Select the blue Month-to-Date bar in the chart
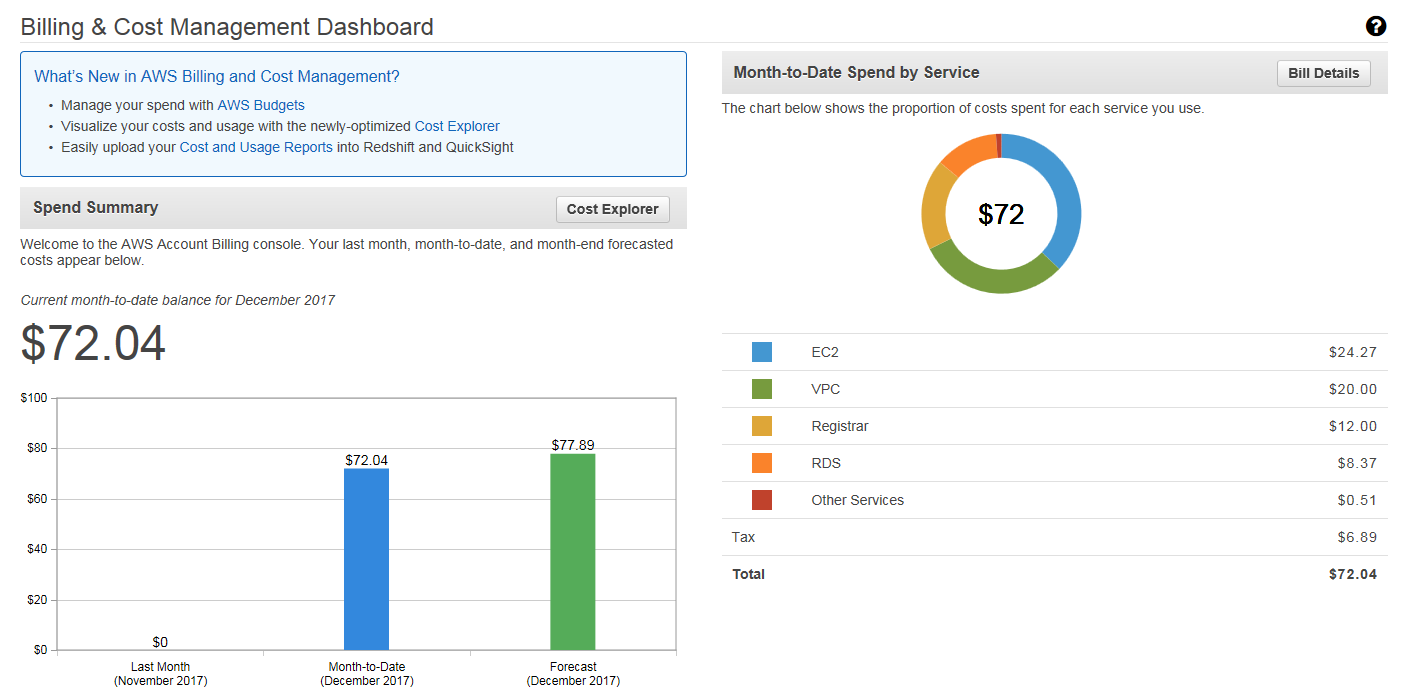Viewport: 1425px width, 698px height. 366,559
